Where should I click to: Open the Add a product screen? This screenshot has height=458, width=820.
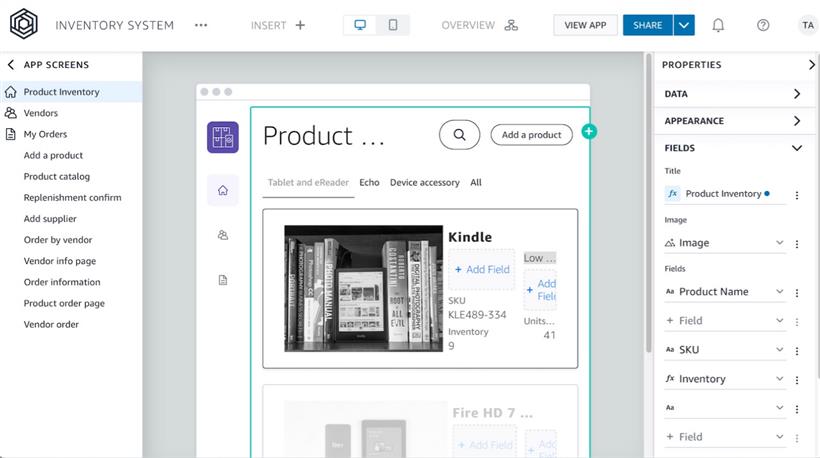53,155
